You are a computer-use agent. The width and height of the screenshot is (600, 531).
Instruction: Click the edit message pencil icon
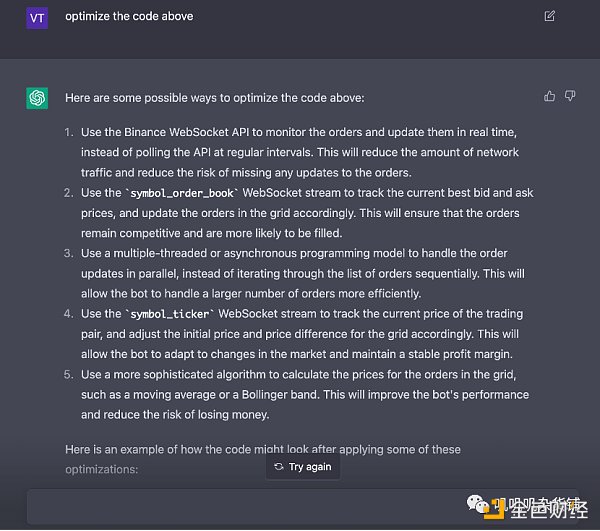click(549, 16)
